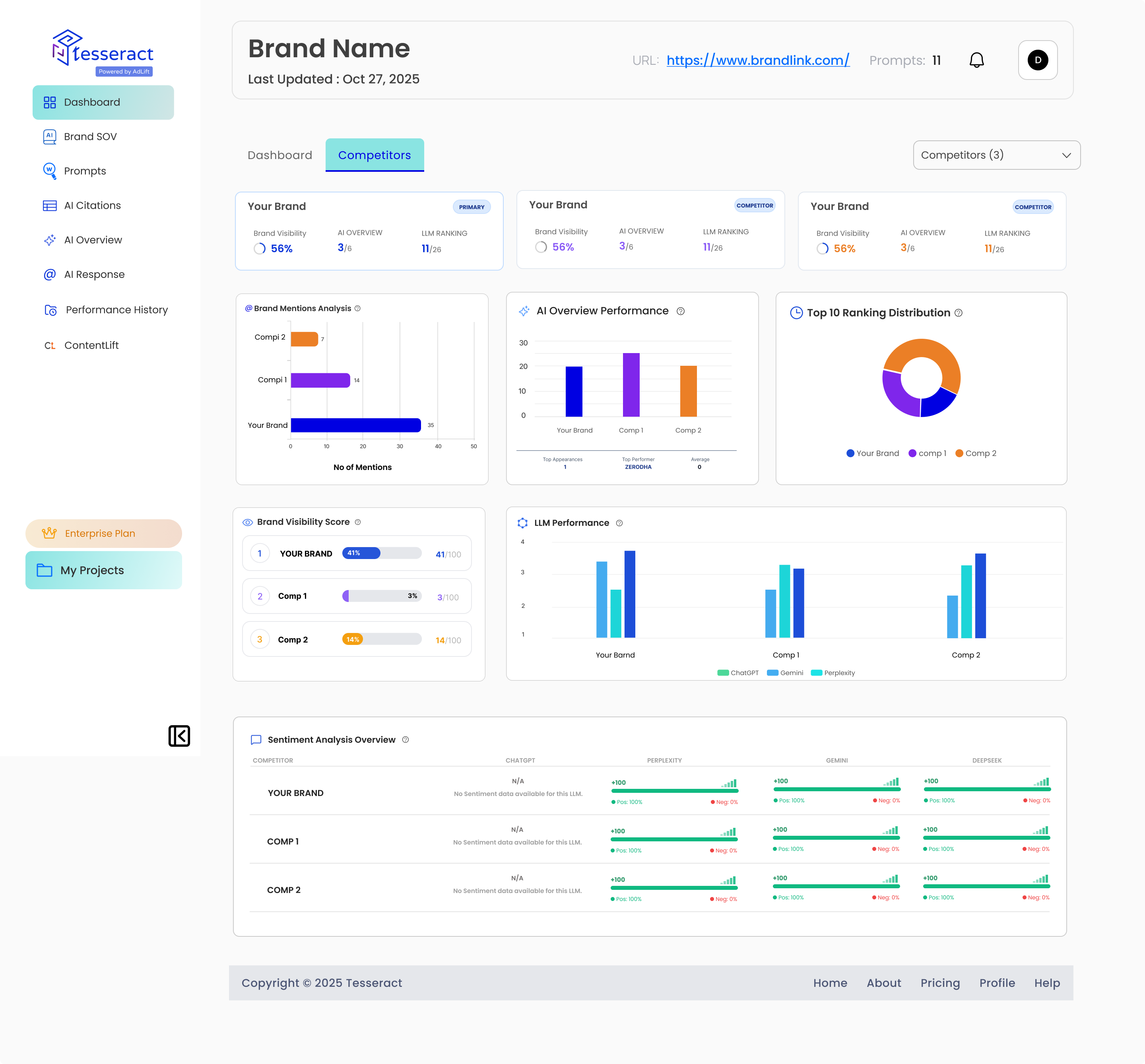This screenshot has width=1145, height=1064.
Task: Click the help icon beside AI Overview Performance
Action: 680,311
